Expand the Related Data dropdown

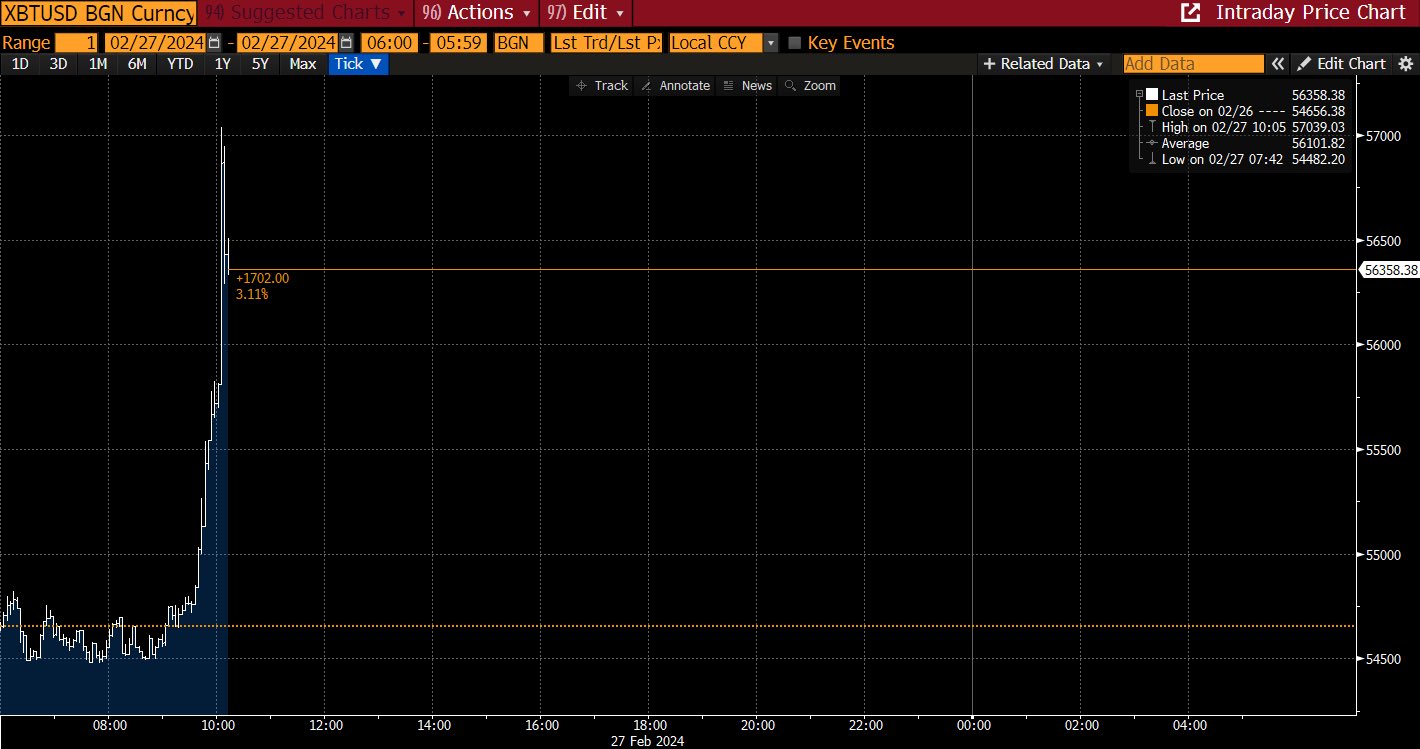(1044, 64)
